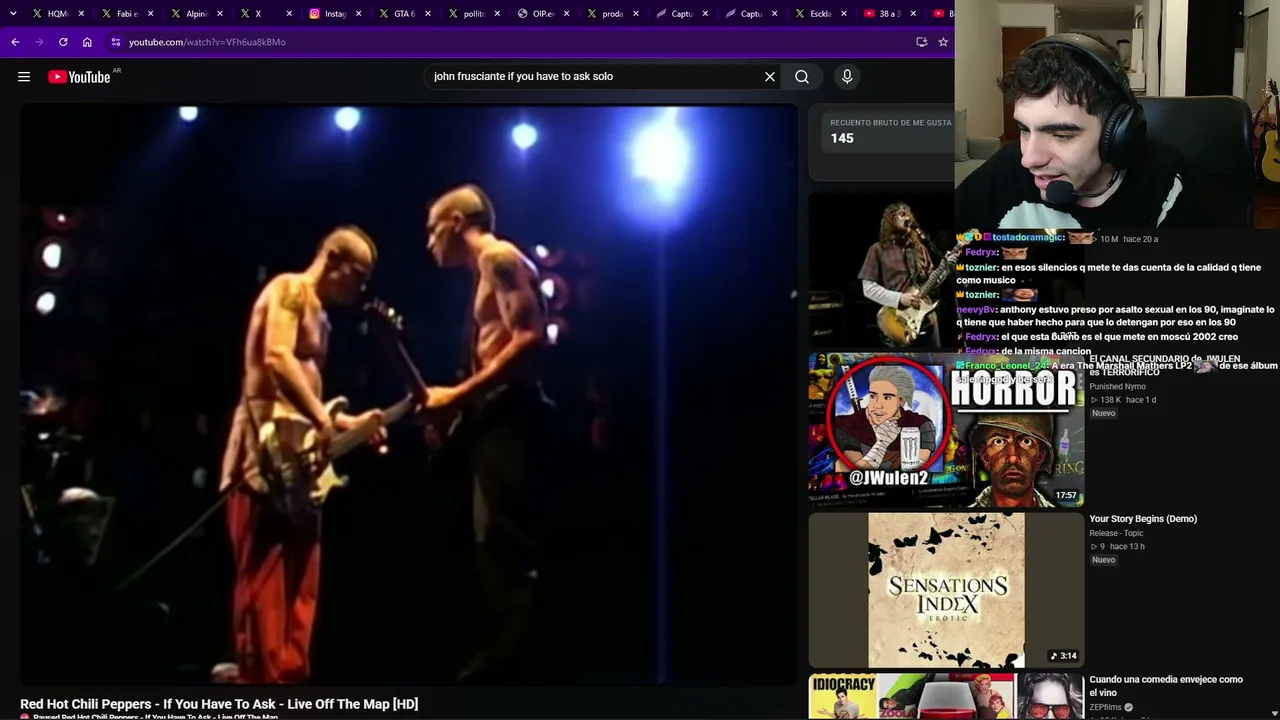The image size is (1280, 720).
Task: Switch to the OIP tab
Action: (542, 14)
